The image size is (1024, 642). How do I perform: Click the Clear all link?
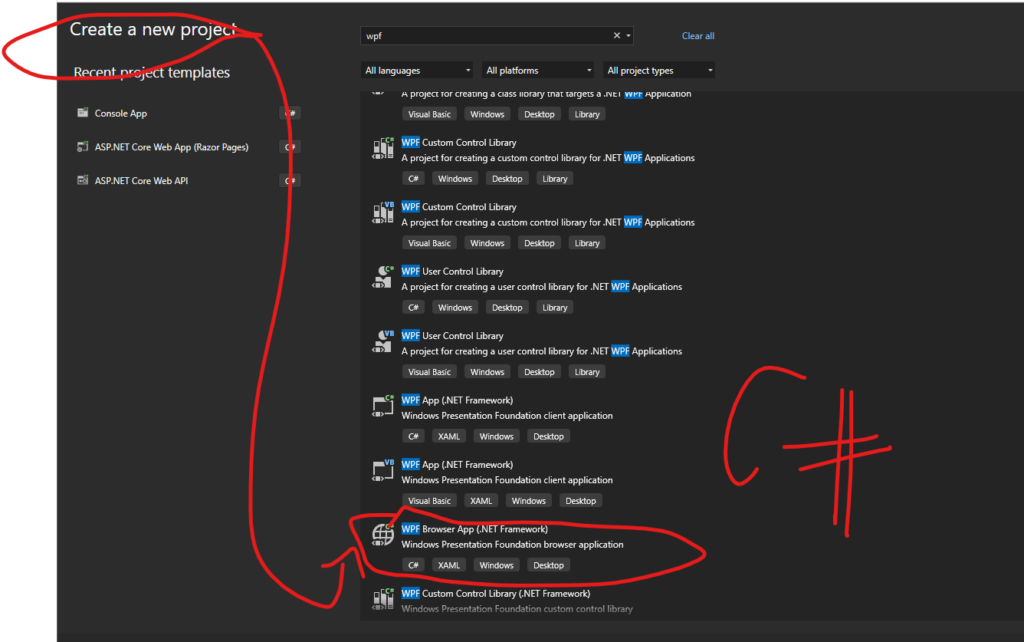[x=698, y=36]
